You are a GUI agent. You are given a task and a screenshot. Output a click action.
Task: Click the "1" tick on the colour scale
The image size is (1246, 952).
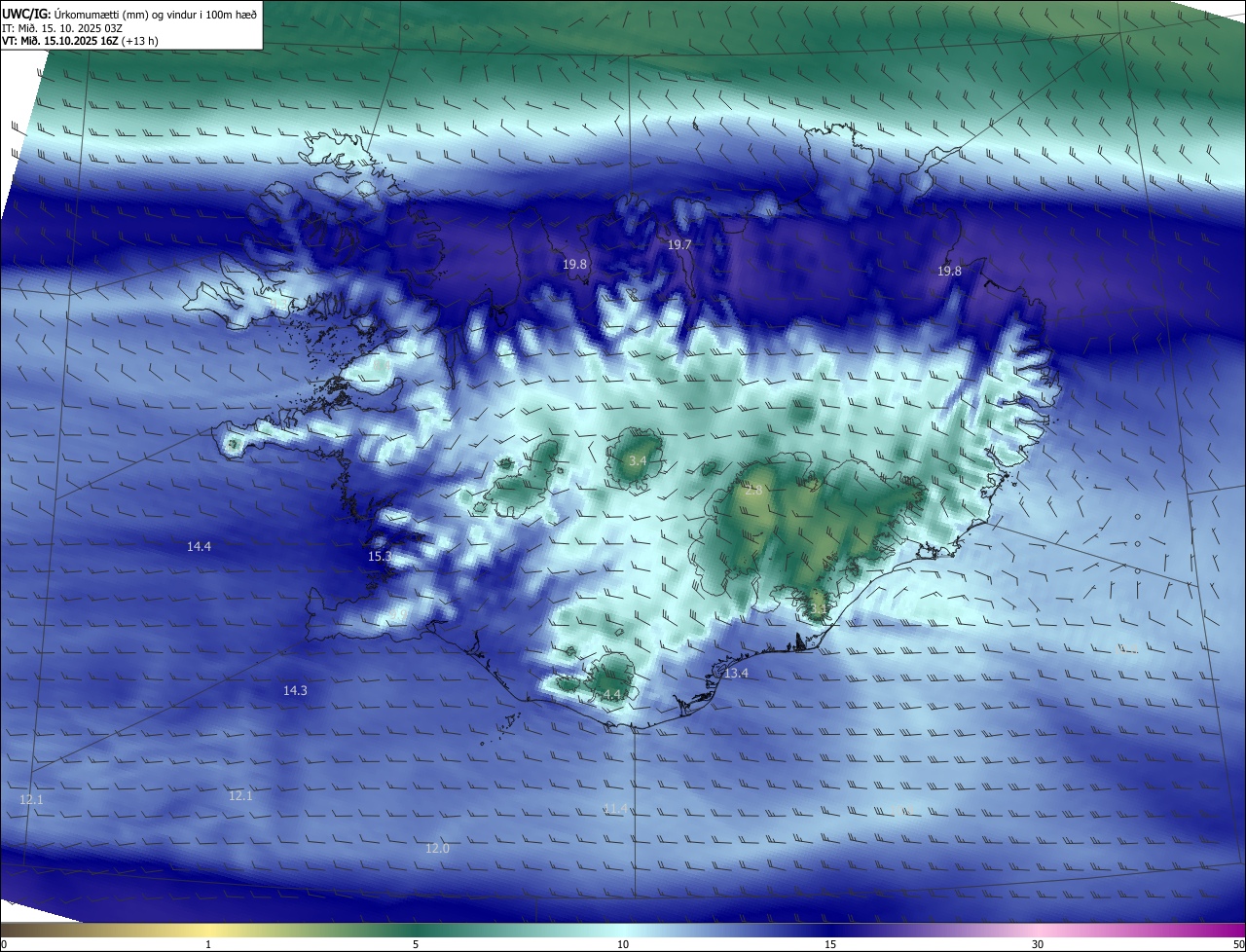208,944
